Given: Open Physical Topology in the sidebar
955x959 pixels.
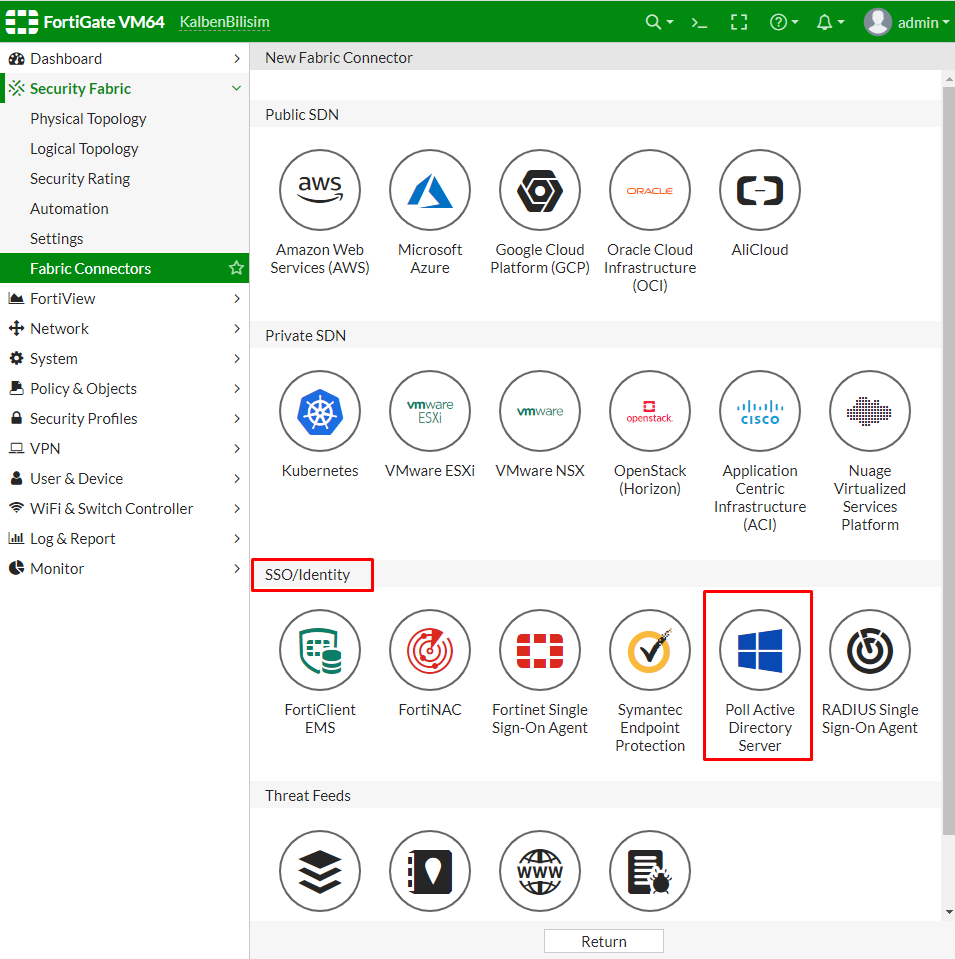Looking at the screenshot, I should click(x=124, y=119).
